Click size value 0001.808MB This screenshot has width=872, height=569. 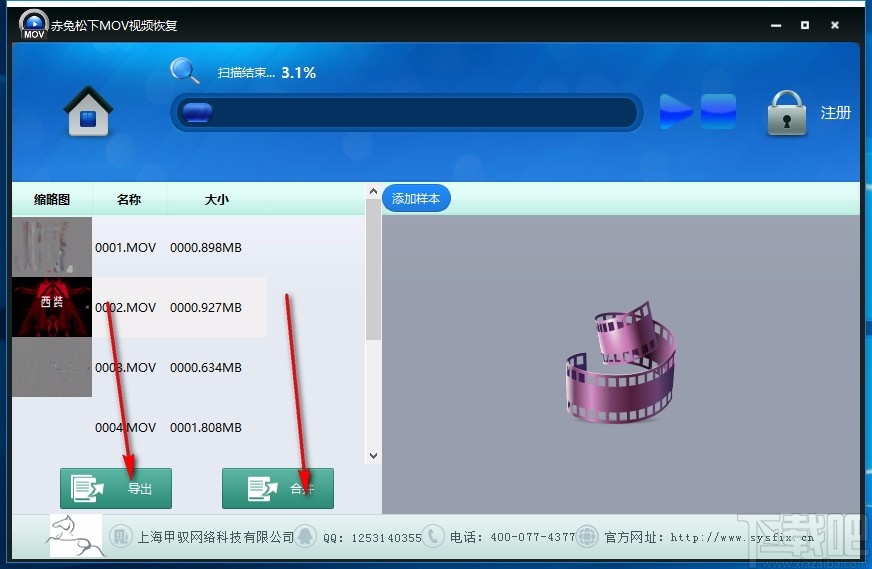click(x=206, y=428)
